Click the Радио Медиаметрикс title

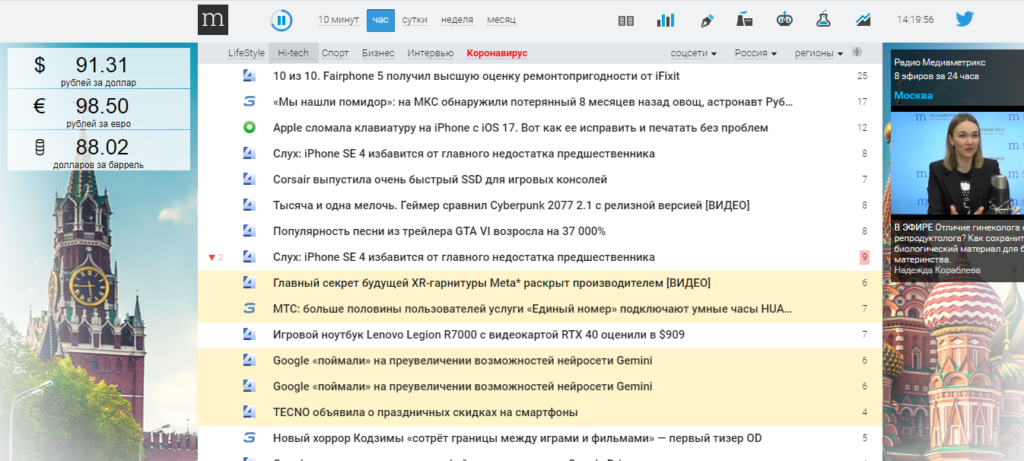point(940,63)
